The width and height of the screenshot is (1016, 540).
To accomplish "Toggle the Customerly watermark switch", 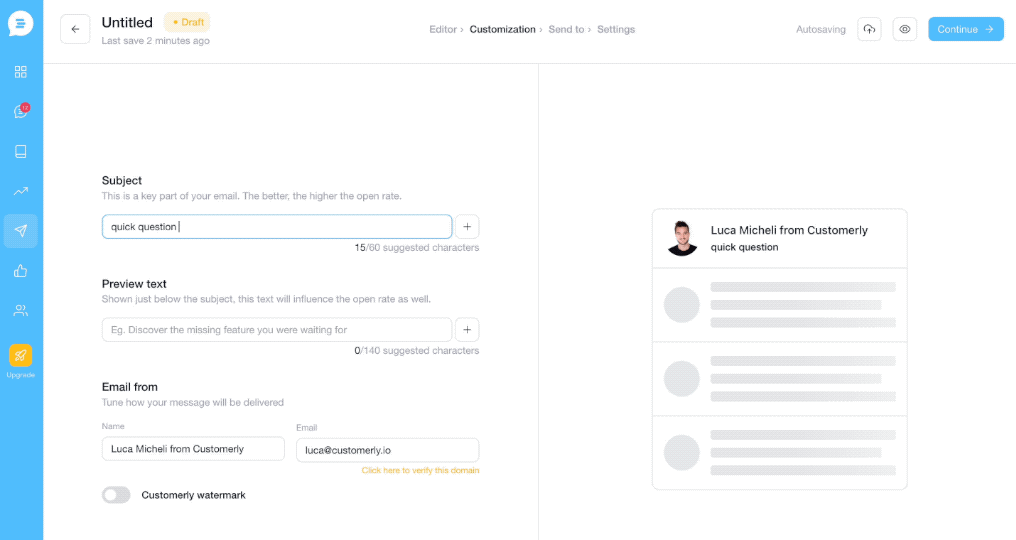I will click(116, 495).
